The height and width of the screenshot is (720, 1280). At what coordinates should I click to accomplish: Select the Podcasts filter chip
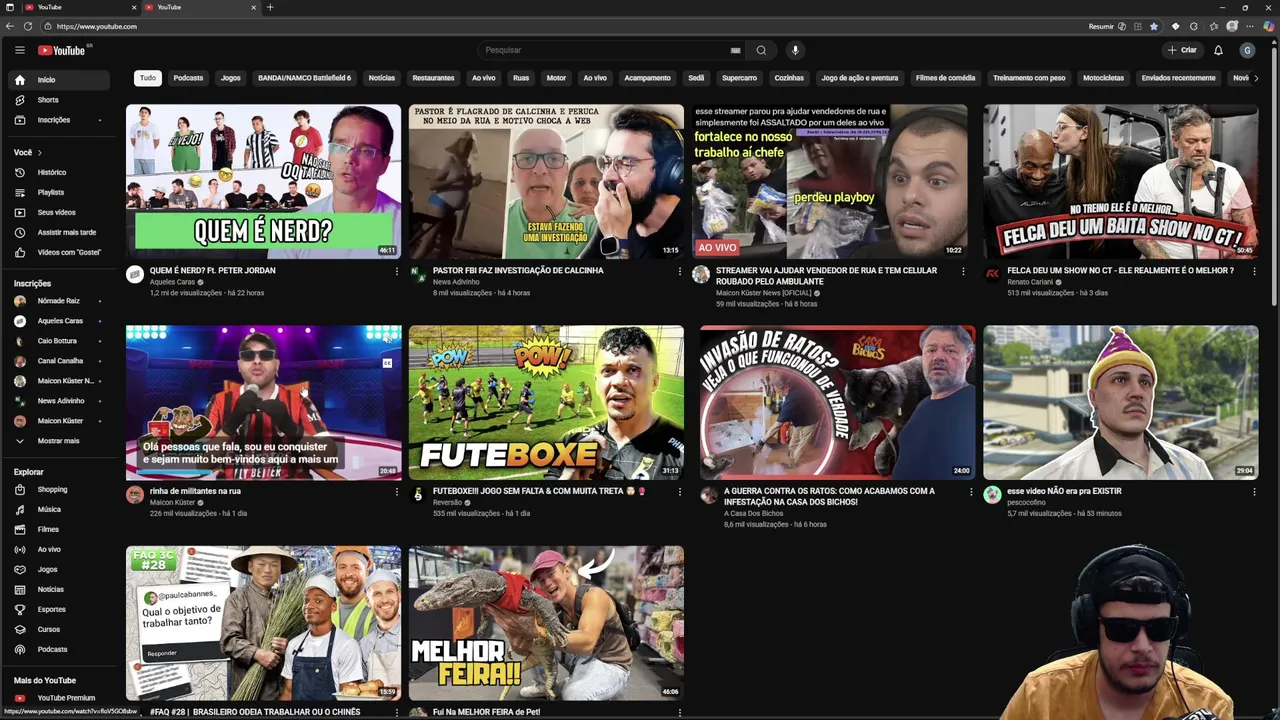[188, 78]
